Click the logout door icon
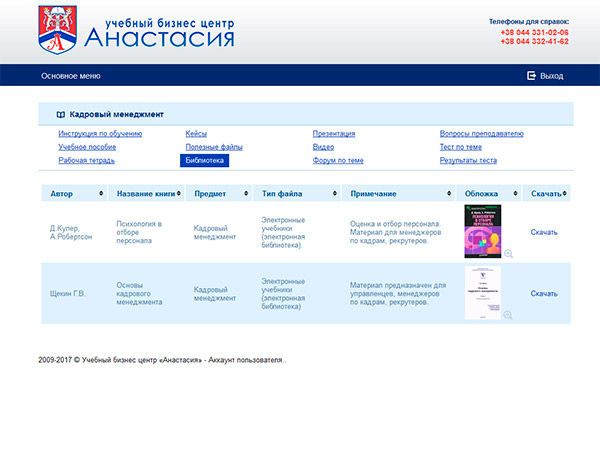The height and width of the screenshot is (450, 600). tap(531, 76)
